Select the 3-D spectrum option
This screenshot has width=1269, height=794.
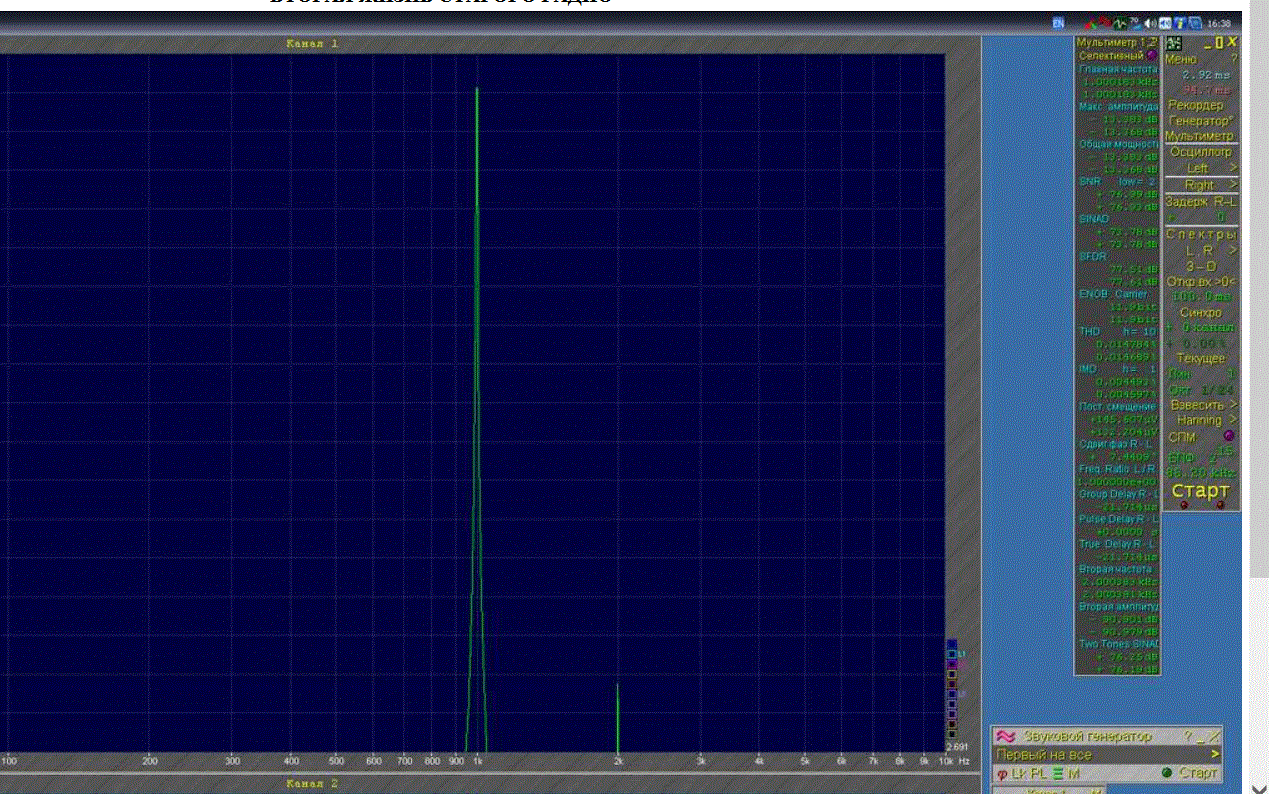[1201, 266]
